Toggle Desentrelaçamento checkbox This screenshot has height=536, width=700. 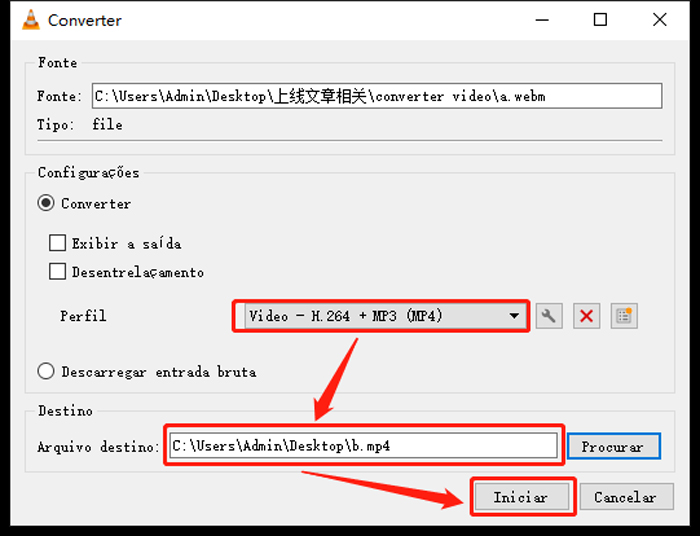pyautogui.click(x=58, y=271)
